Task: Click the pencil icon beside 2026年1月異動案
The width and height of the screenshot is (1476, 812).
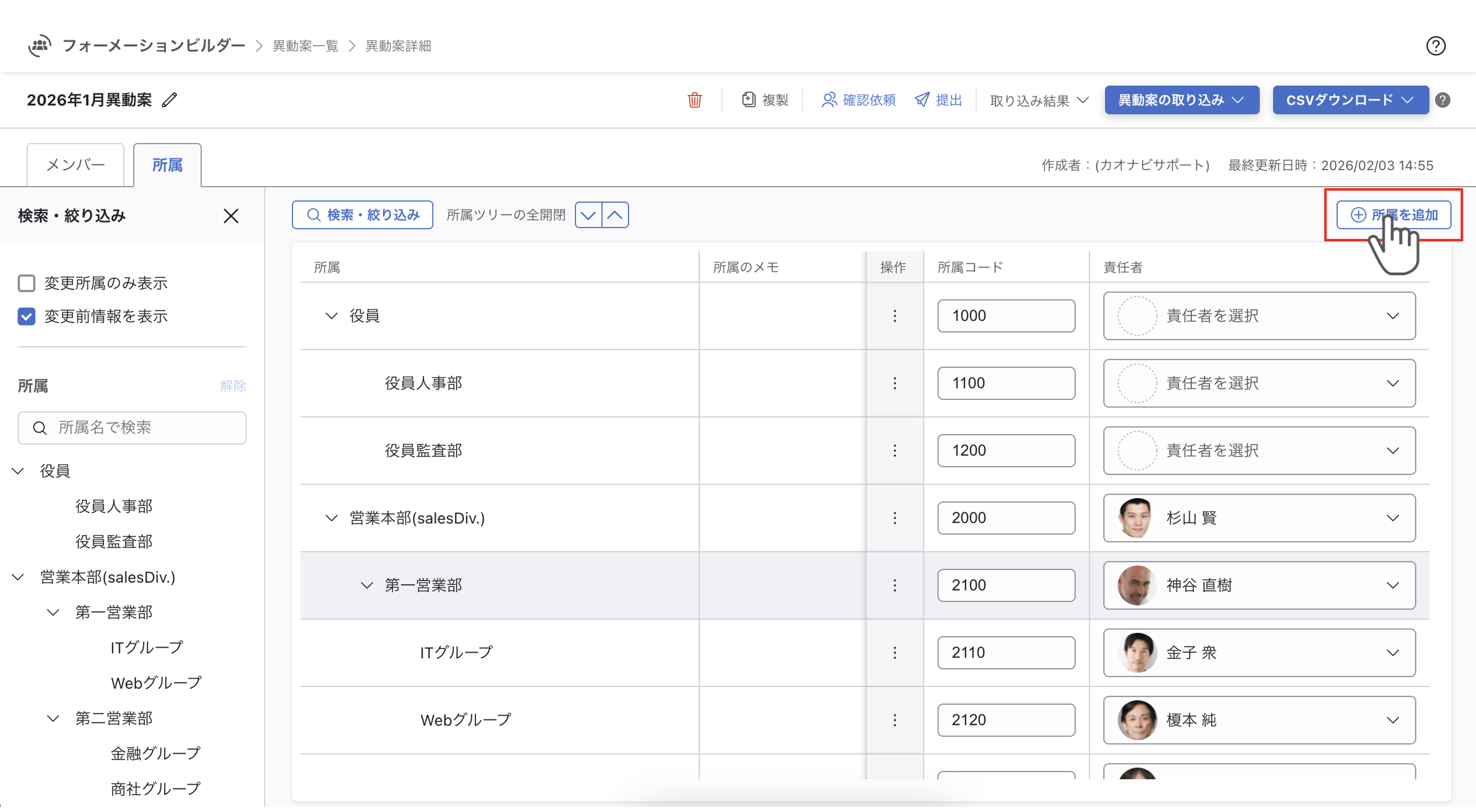Action: tap(170, 100)
